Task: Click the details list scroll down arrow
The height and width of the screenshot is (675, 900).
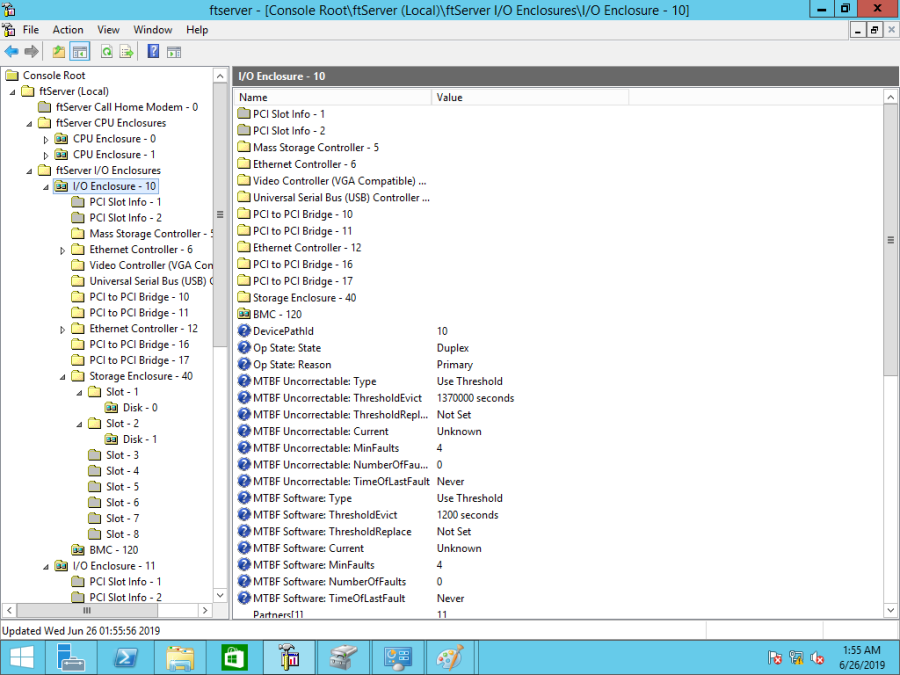Action: pos(890,610)
